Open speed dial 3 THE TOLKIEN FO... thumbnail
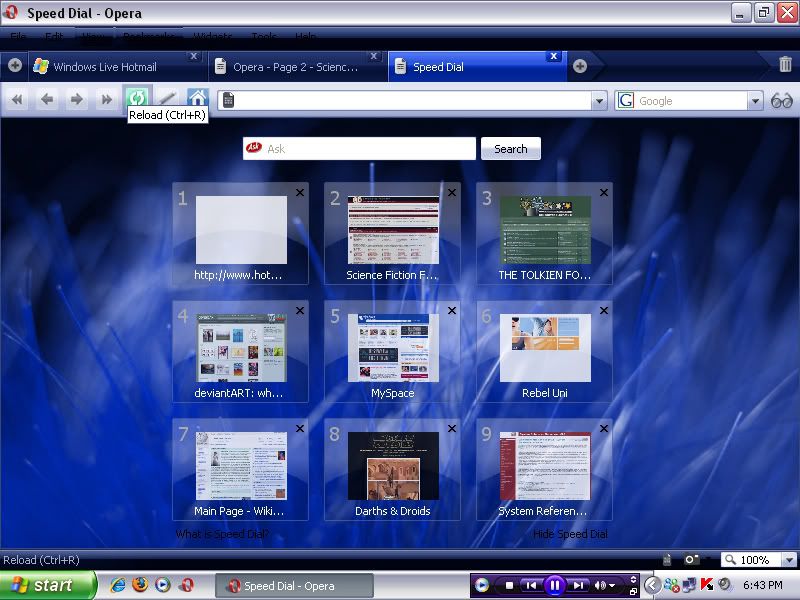This screenshot has width=800, height=600. tap(545, 230)
